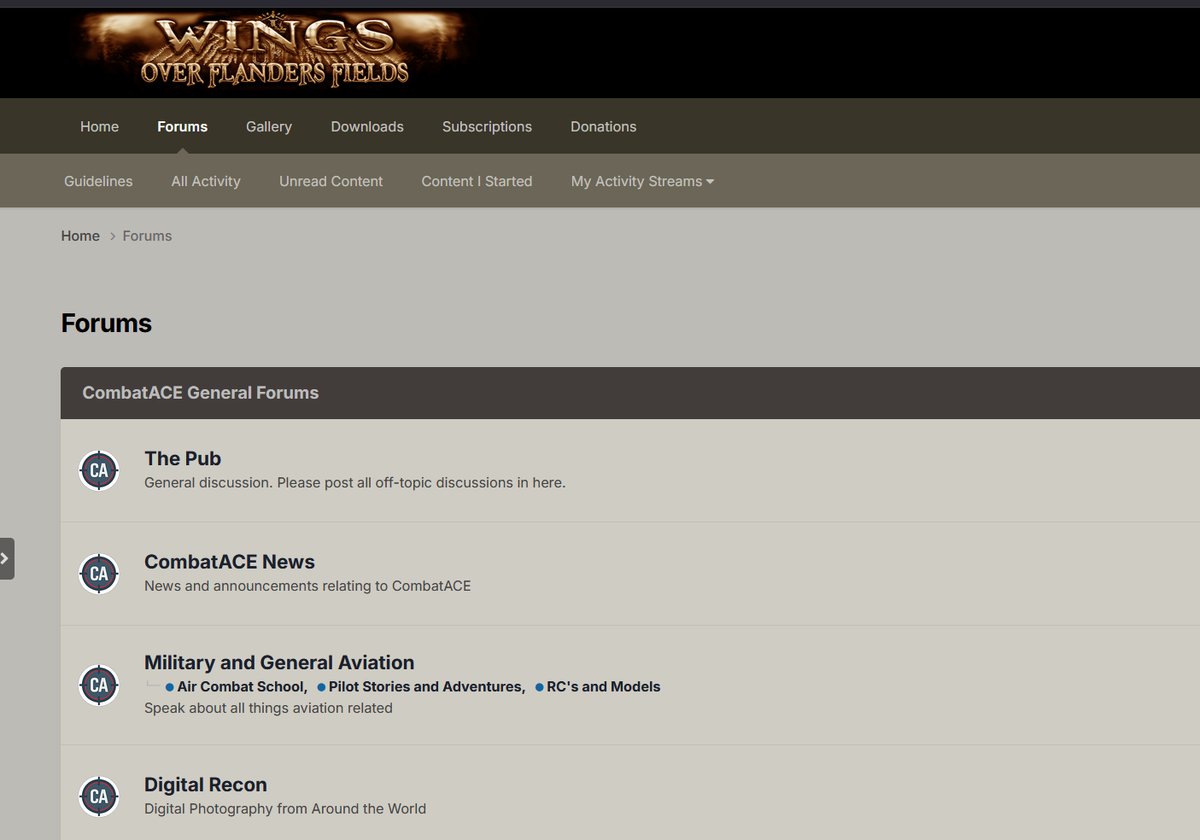Click the Home breadcrumb link
Image resolution: width=1200 pixels, height=840 pixels.
[80, 236]
